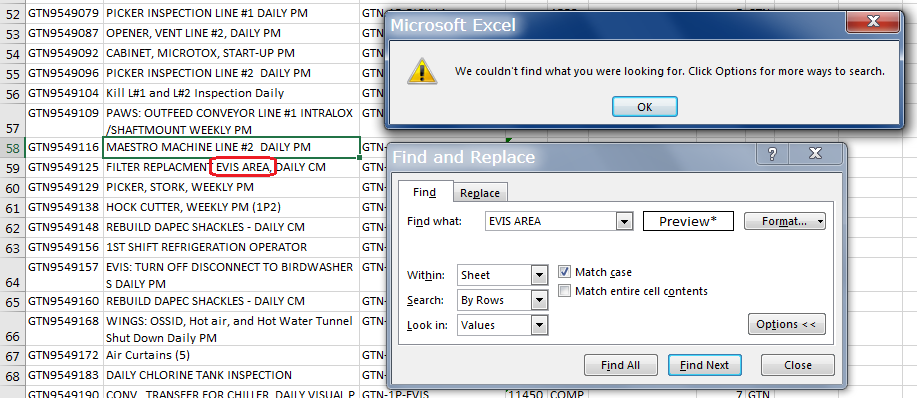Select cell Air Curtains (5)

pyautogui.click(x=231, y=355)
